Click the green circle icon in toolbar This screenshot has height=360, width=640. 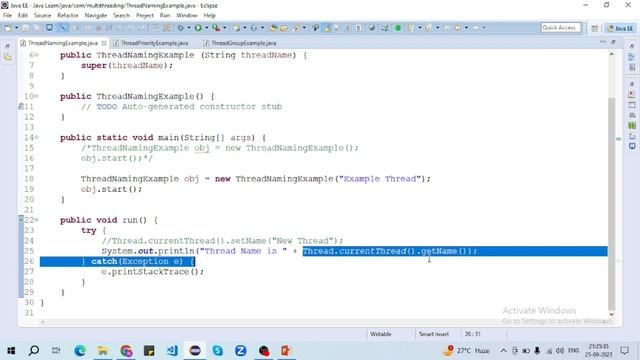(x=398, y=28)
